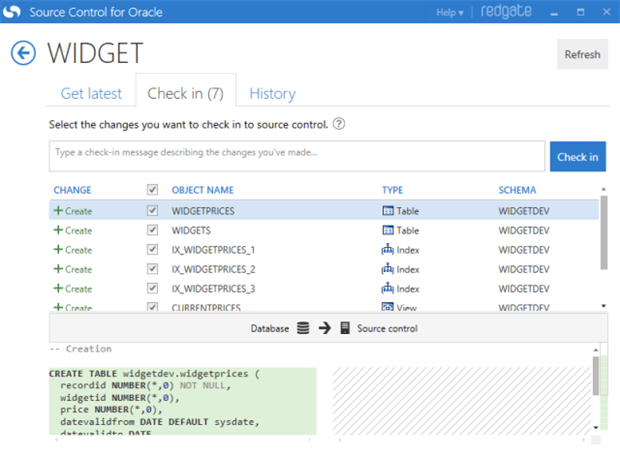Click the WIDGETDEV schema in WIDGETS row
The height and width of the screenshot is (456, 620).
(524, 230)
